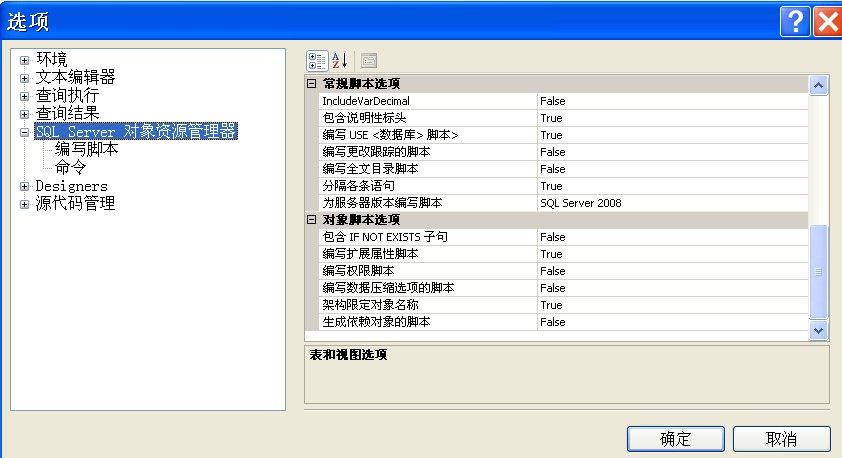Select 查询结果 in the options tree
Screen dimensions: 842x458
click(x=68, y=113)
